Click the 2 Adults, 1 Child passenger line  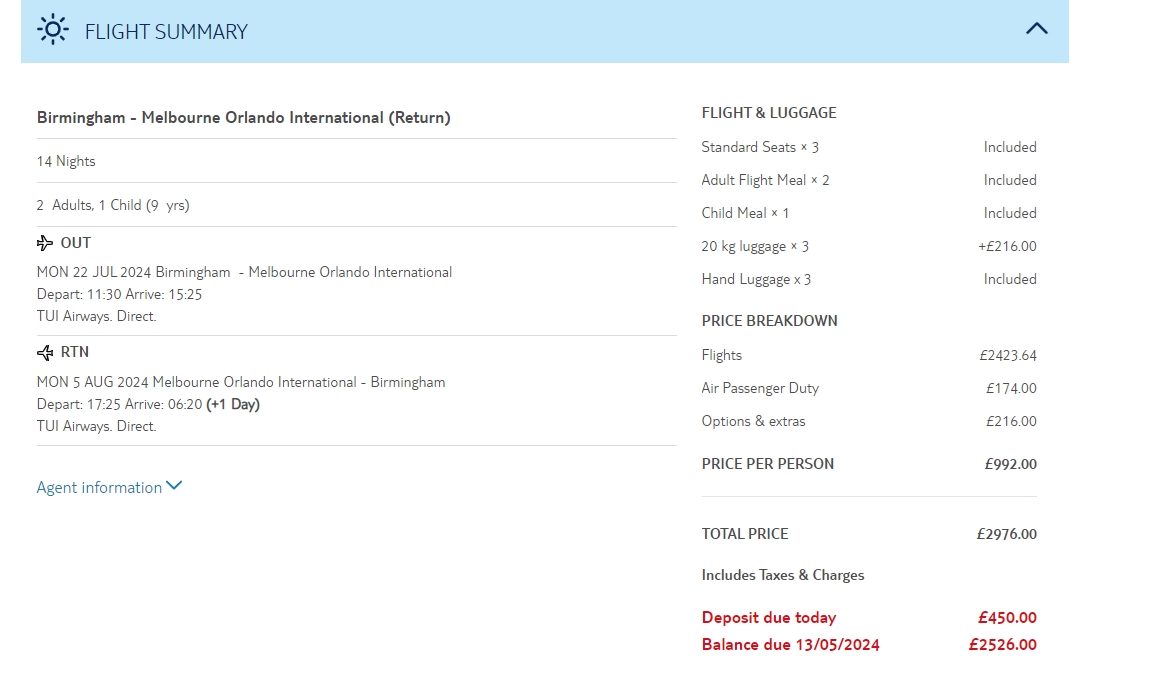tap(113, 206)
